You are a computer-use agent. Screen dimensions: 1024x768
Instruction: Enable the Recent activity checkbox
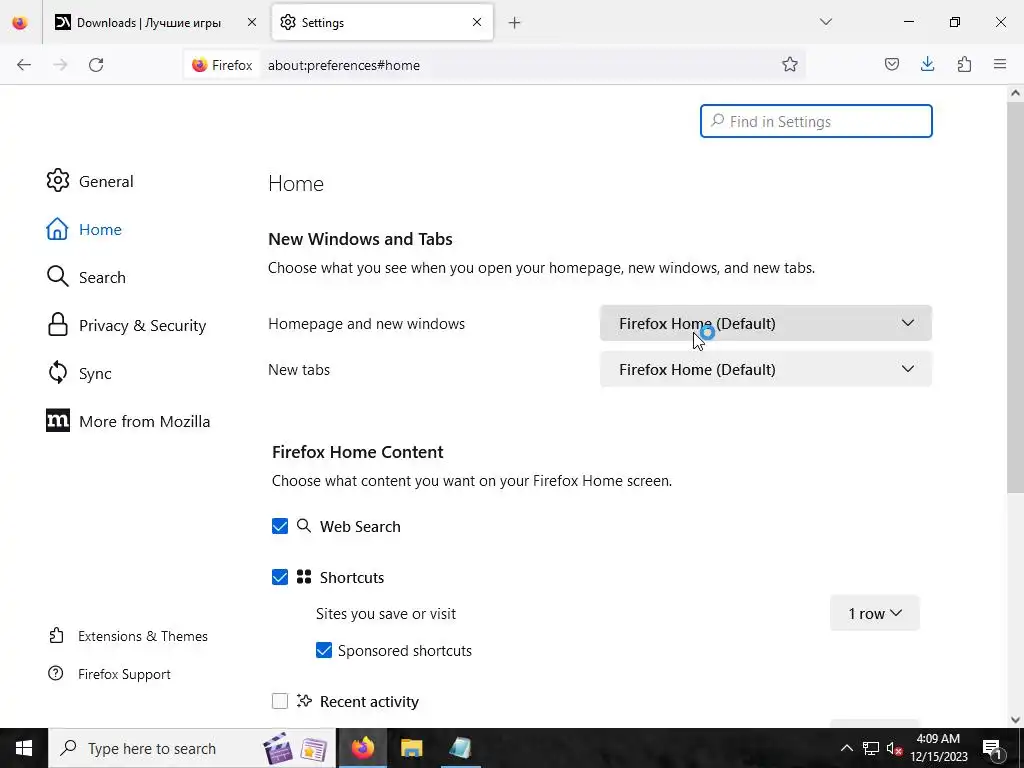[x=280, y=701]
